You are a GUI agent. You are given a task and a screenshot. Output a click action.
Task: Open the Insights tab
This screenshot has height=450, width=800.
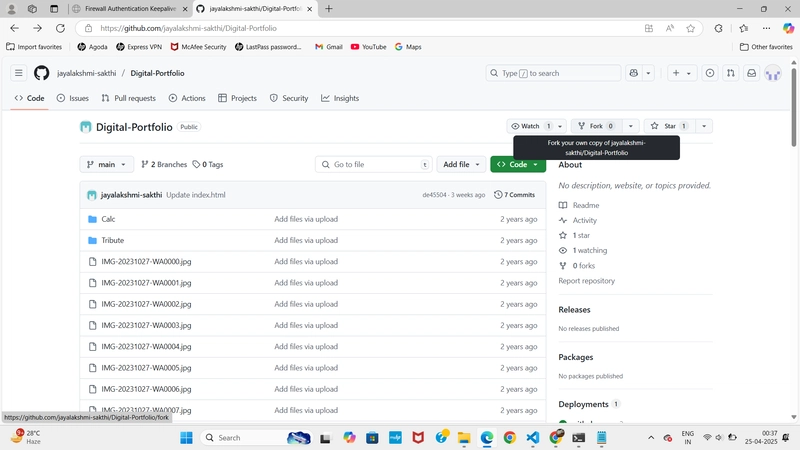(x=340, y=98)
